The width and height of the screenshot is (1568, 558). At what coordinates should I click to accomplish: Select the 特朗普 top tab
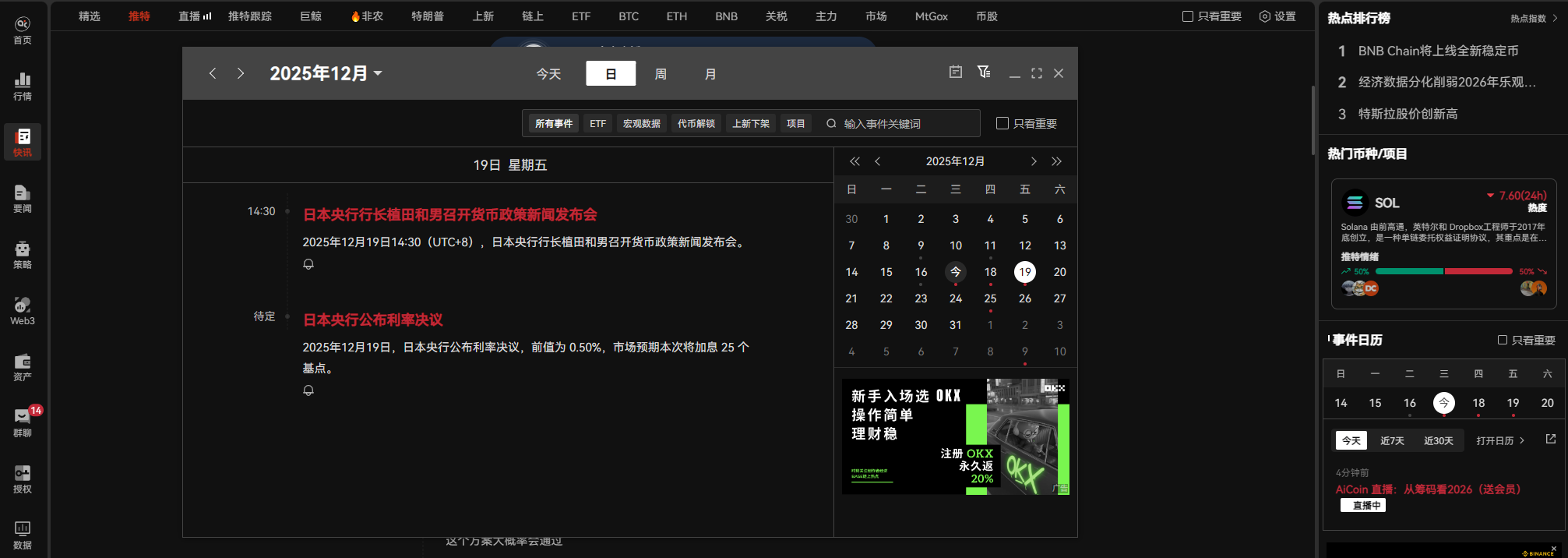(x=428, y=16)
